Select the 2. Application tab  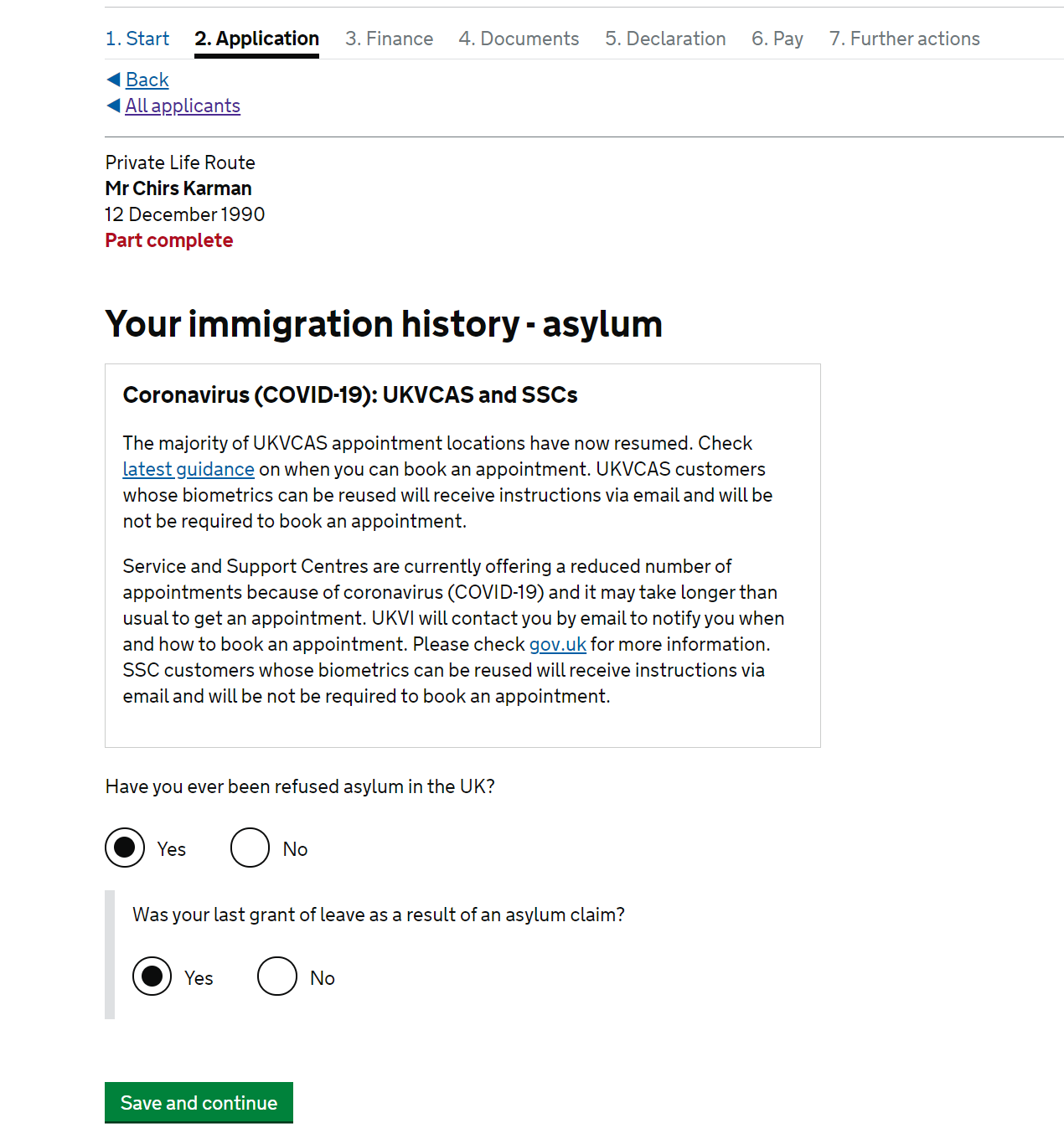click(256, 39)
